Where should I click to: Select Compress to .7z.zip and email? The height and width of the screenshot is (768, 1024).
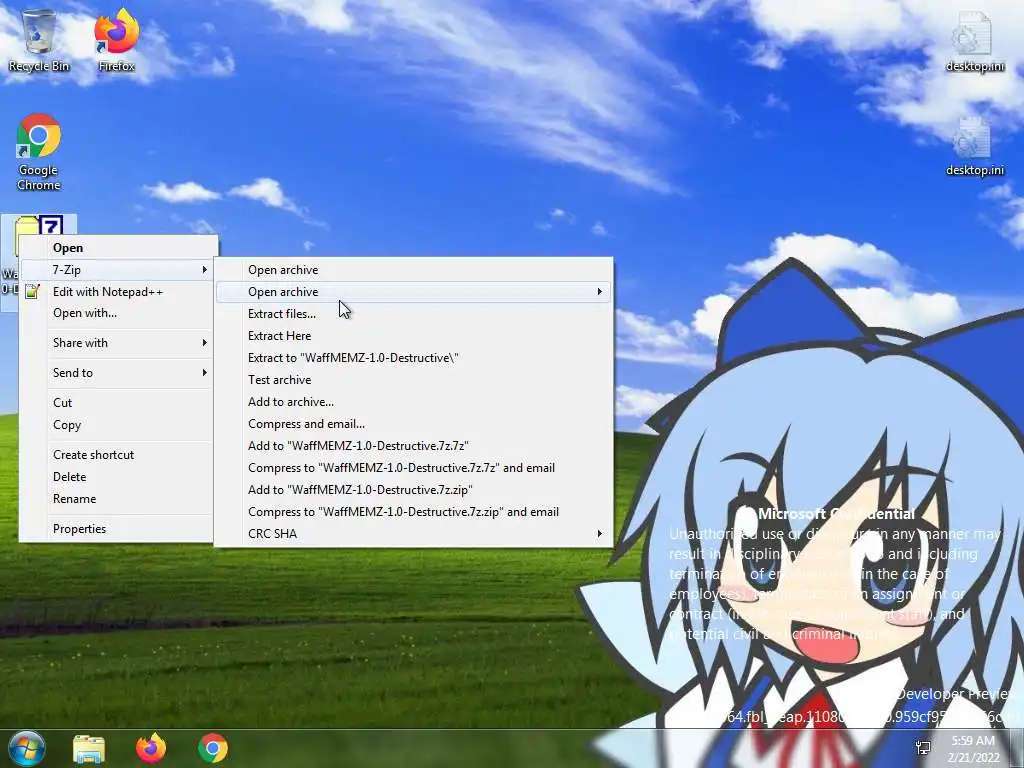(x=413, y=512)
